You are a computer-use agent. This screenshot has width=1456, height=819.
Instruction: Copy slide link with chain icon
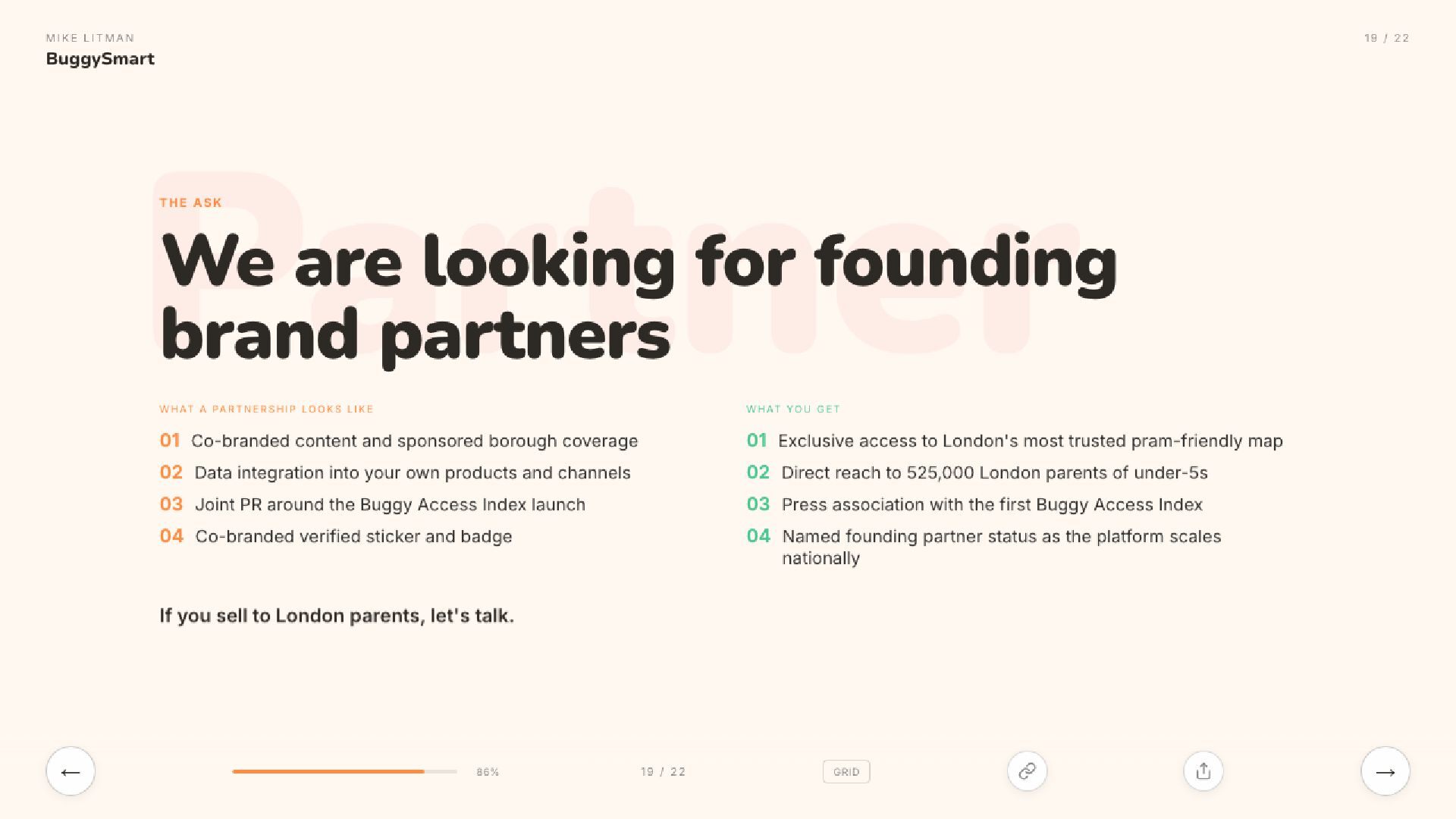1027,771
